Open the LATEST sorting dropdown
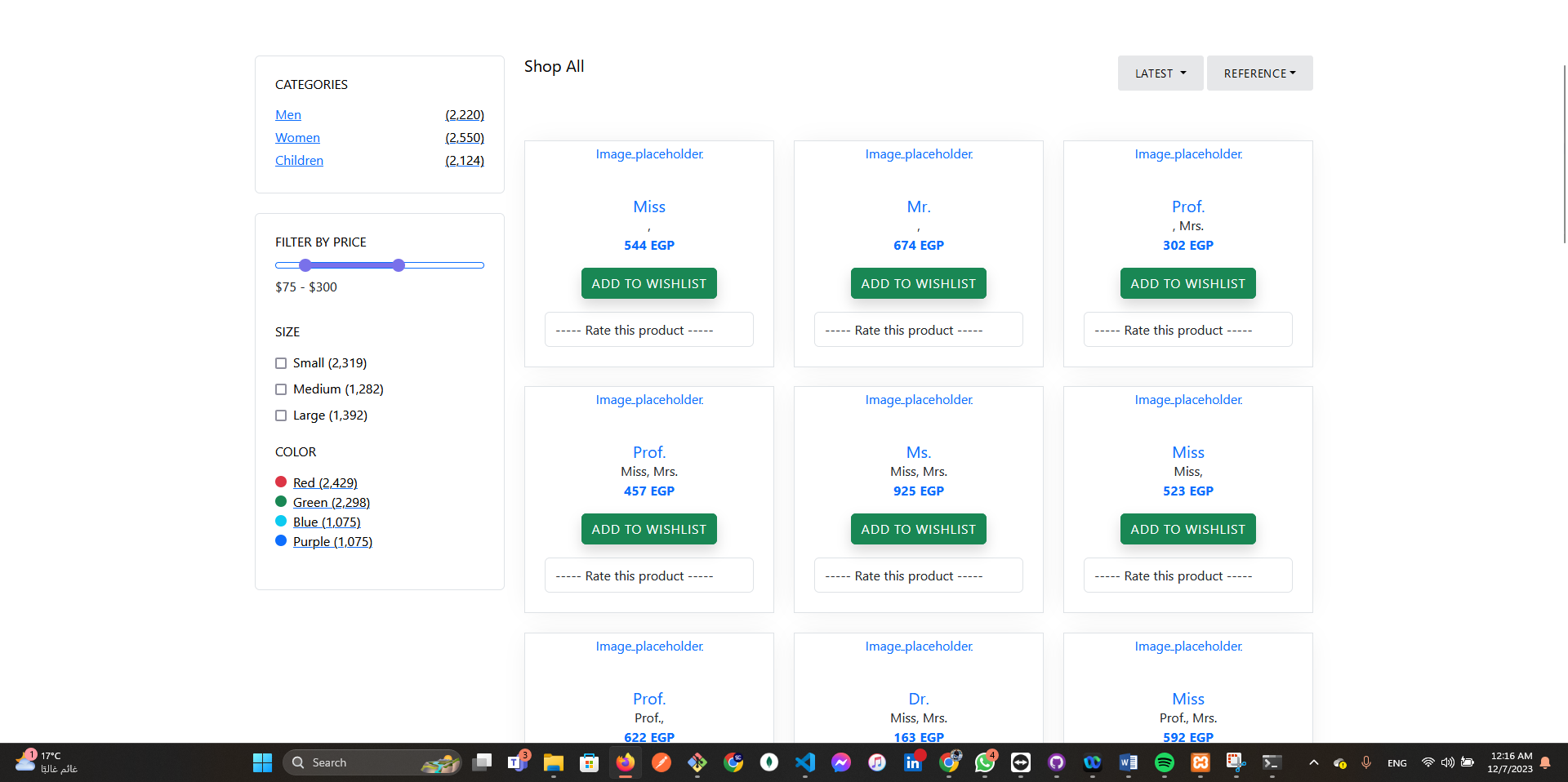Screen dimensions: 1568x782 tap(1160, 73)
